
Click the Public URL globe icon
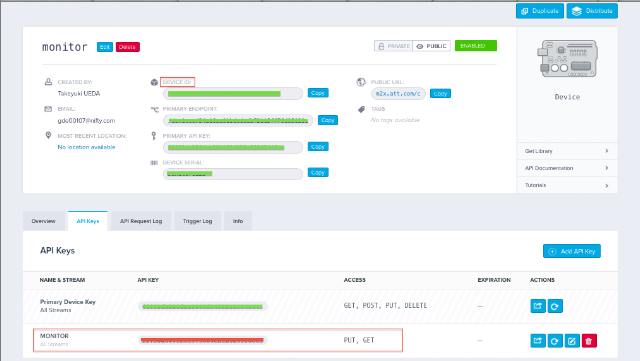[x=361, y=82]
